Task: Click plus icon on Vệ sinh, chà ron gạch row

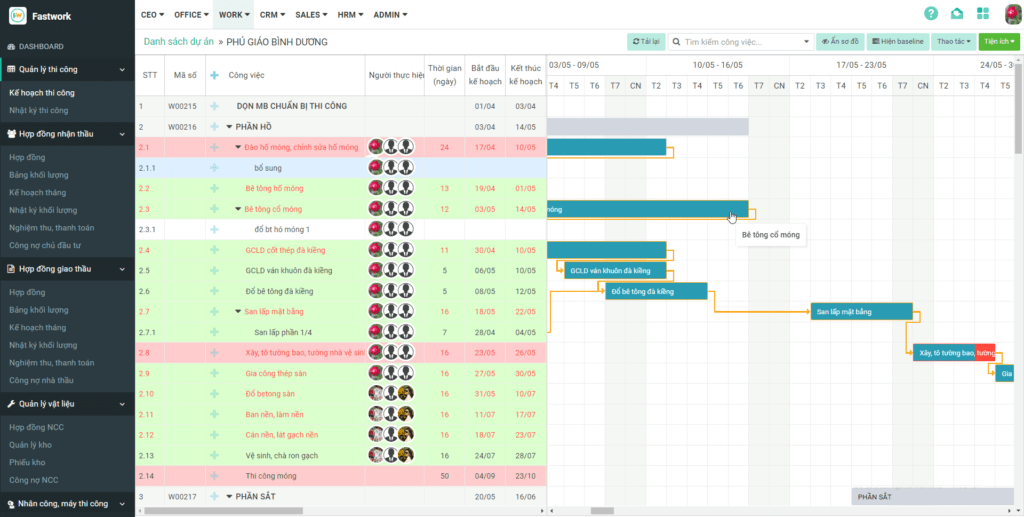Action: [214, 455]
